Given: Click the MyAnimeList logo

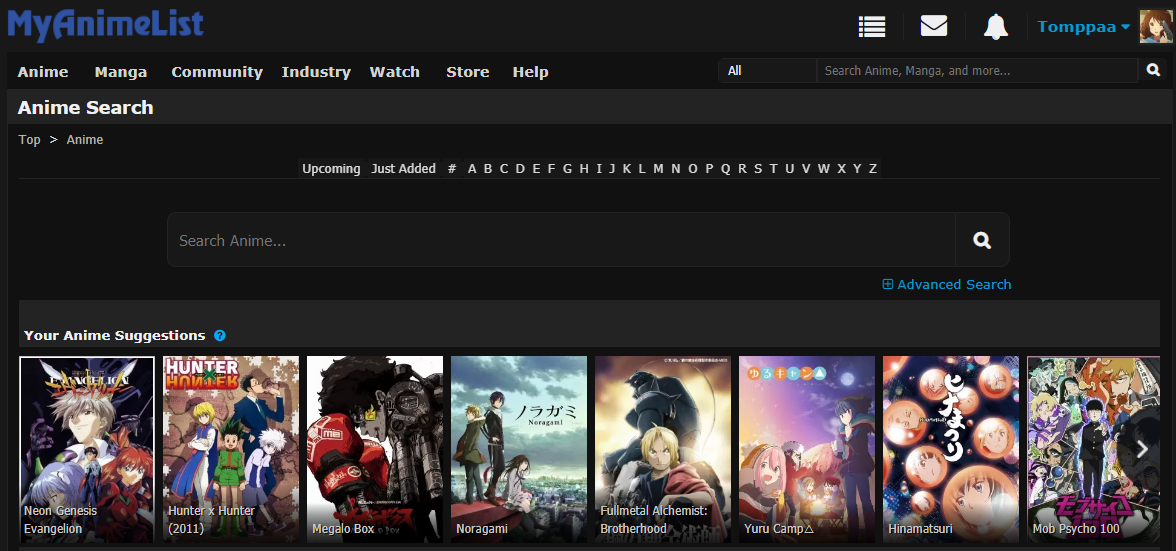Looking at the screenshot, I should pos(105,26).
